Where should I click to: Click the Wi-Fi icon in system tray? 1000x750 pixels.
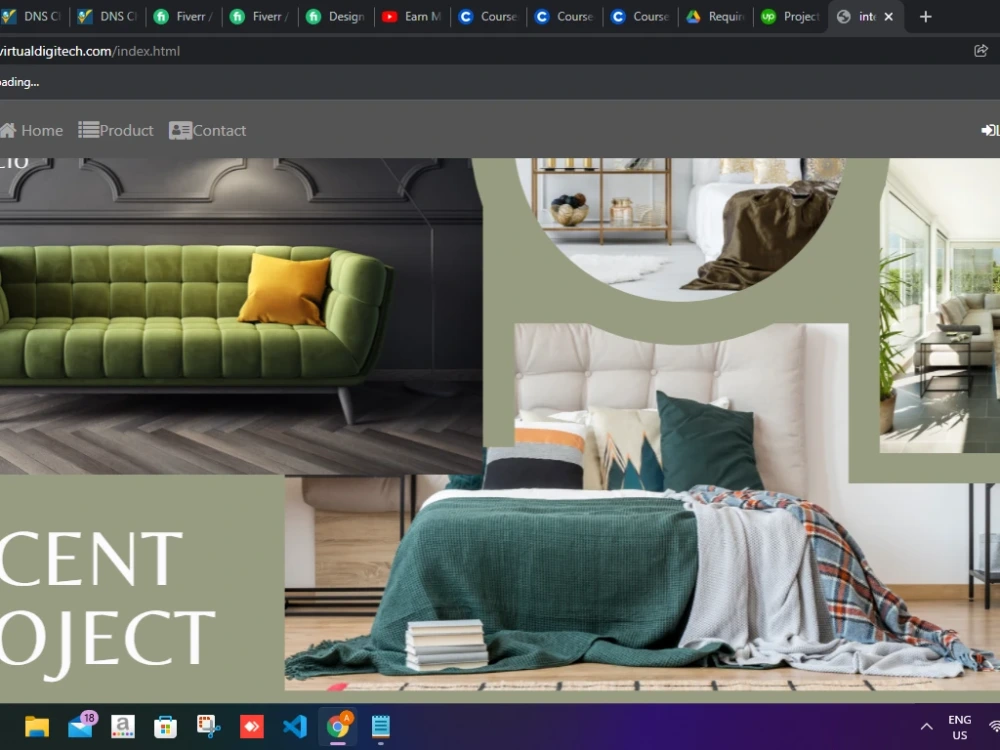[994, 726]
